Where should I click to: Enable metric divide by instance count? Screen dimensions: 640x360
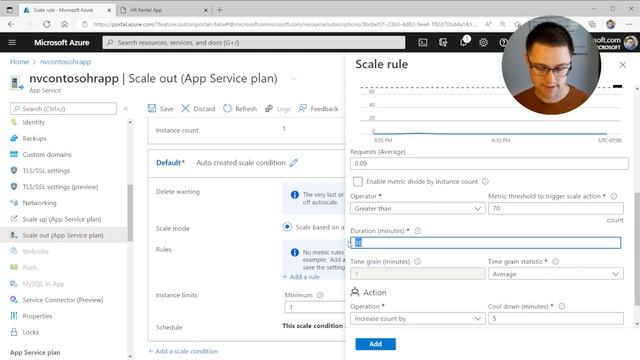[358, 181]
